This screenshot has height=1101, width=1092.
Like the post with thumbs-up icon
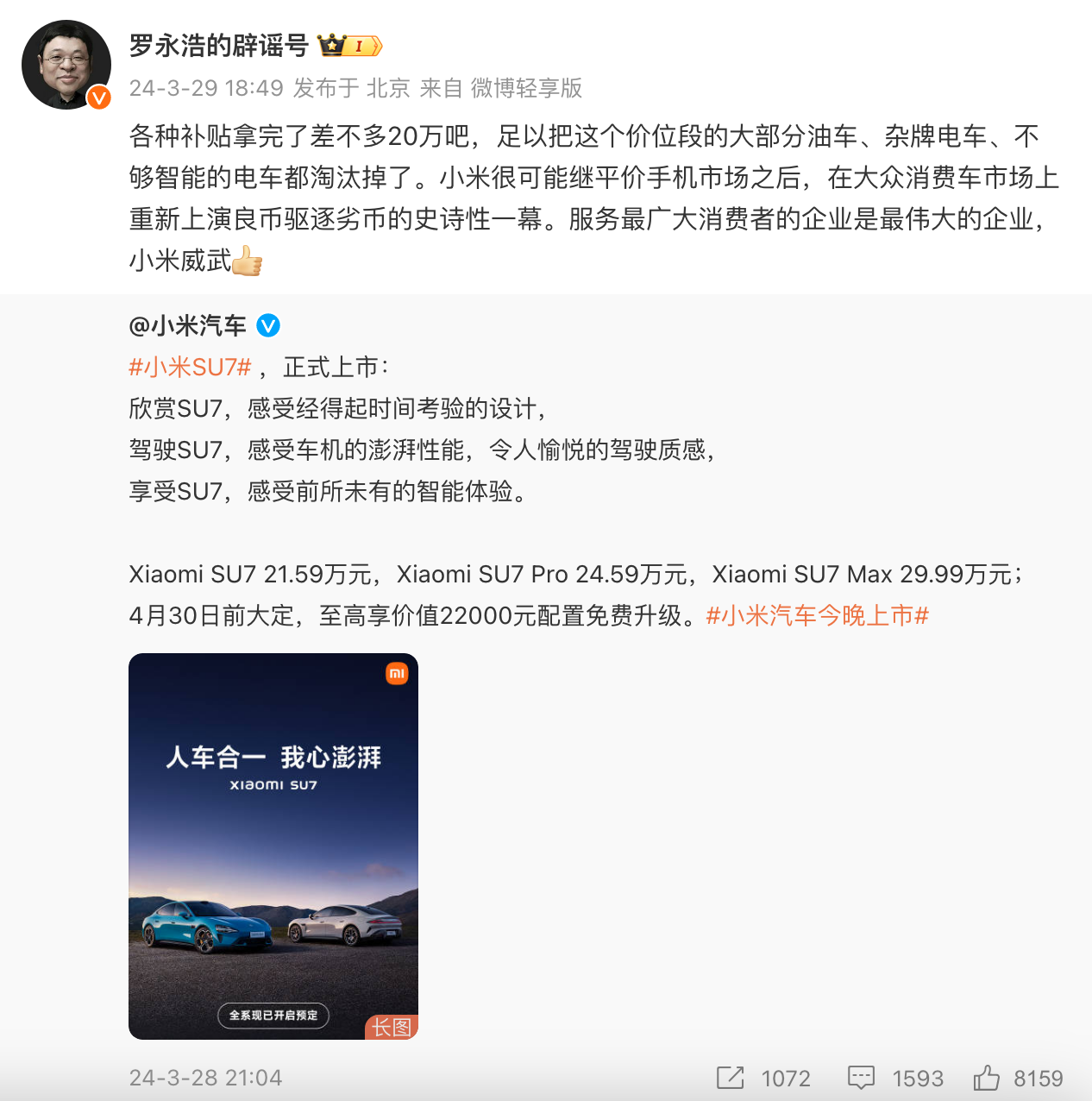pos(986,1077)
